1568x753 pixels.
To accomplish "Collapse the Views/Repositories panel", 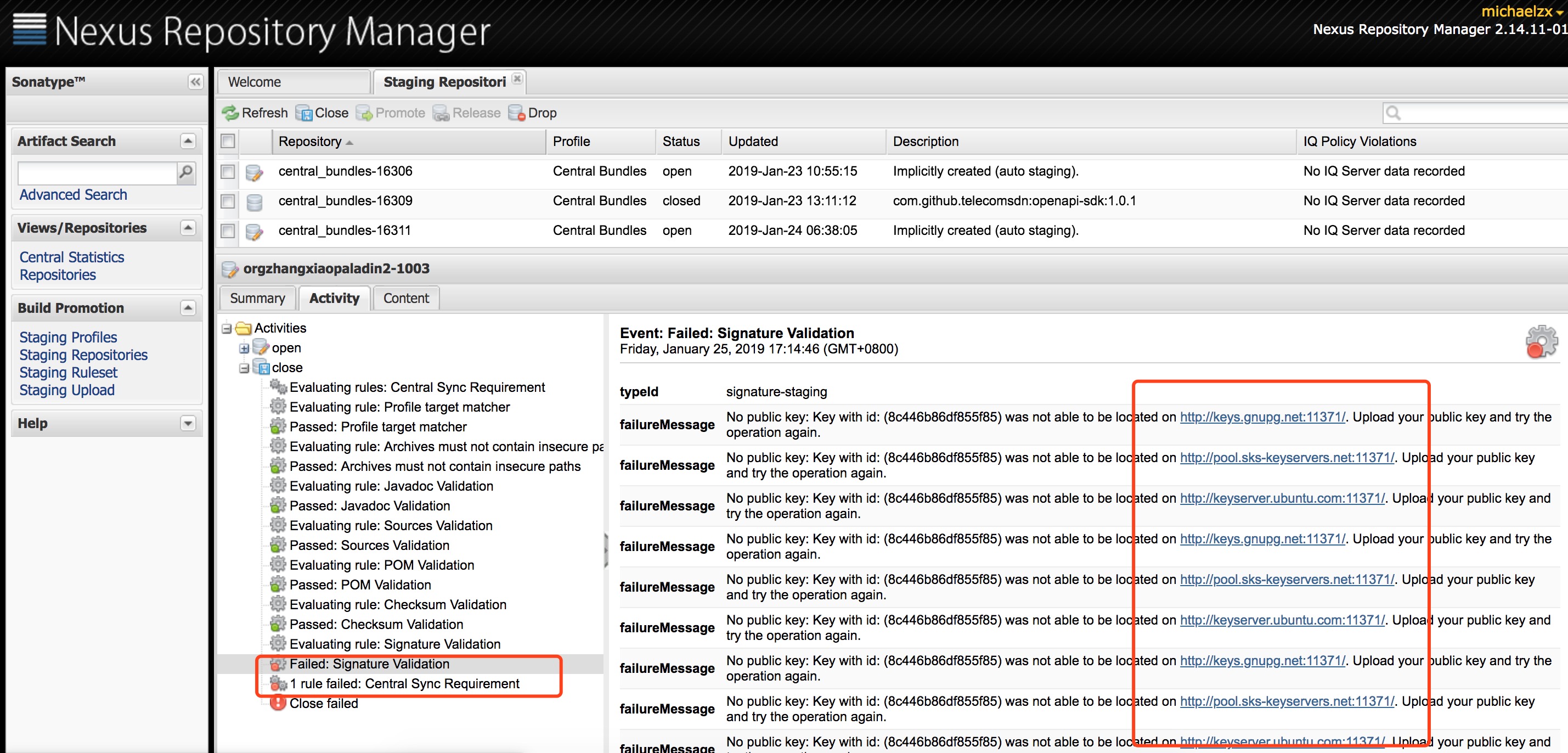I will (188, 228).
